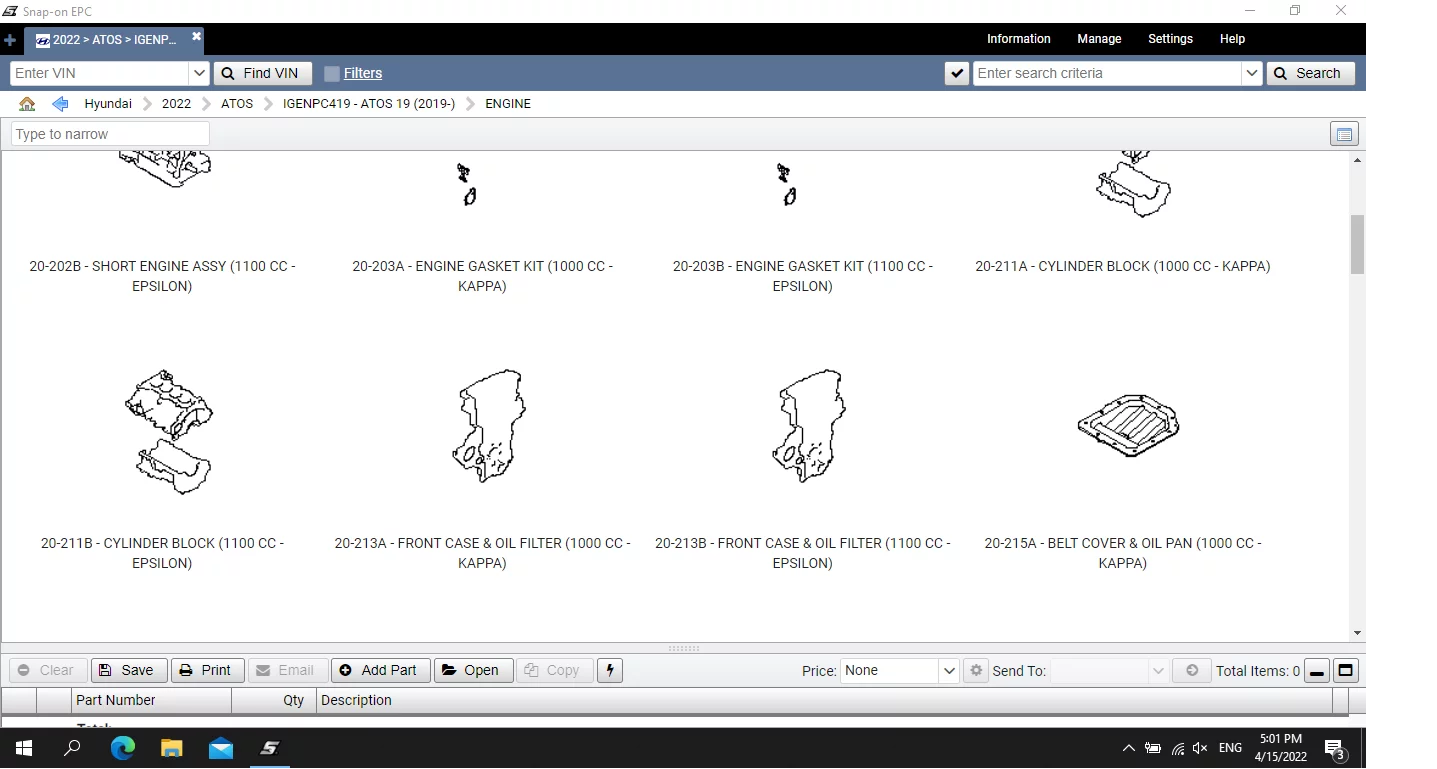Click the Add Part button

point(380,670)
